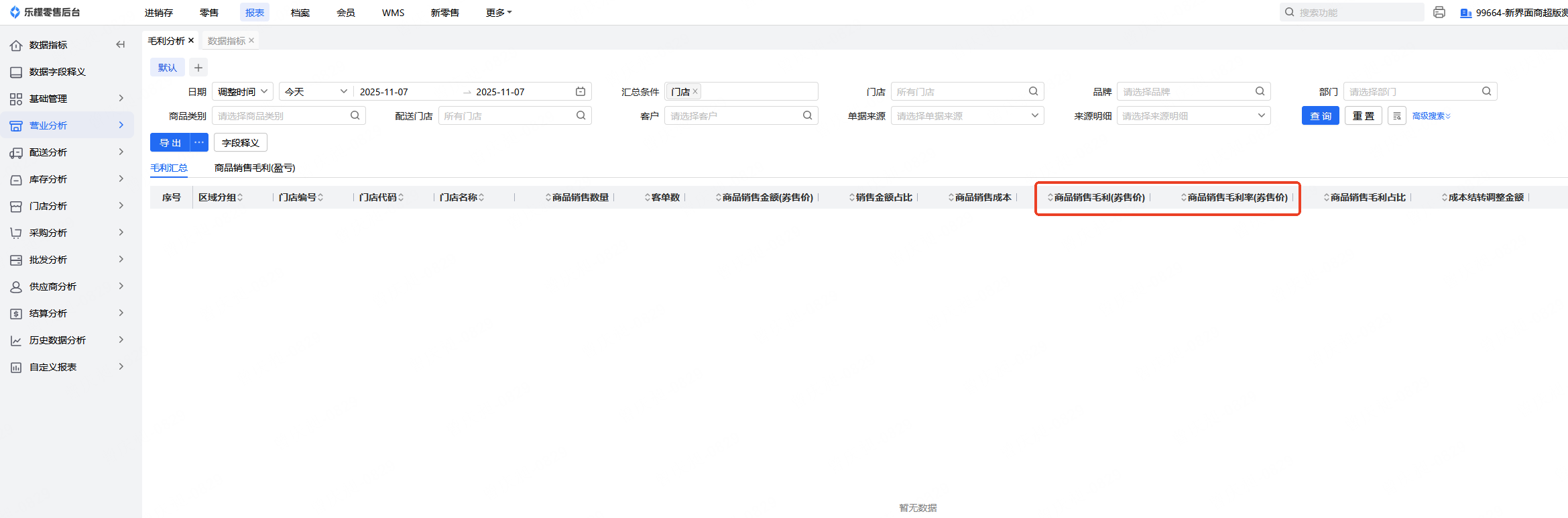
Task: Expand the 配送分析 sidebar section
Action: (121, 152)
